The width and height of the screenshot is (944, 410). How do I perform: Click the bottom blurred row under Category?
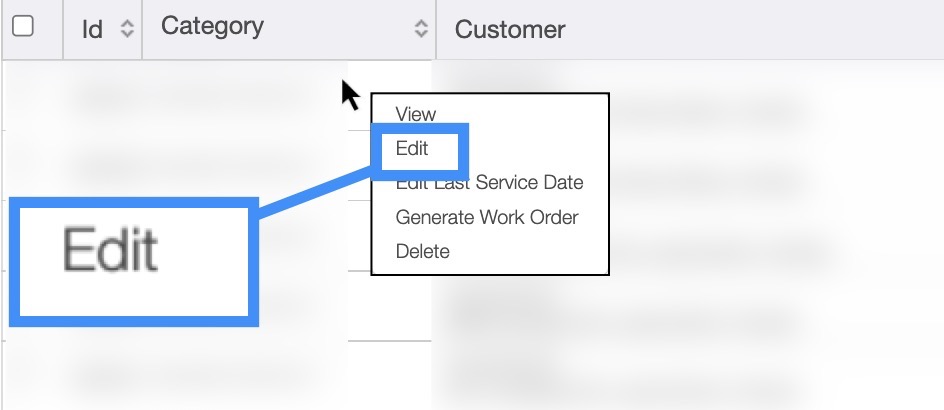(200, 375)
